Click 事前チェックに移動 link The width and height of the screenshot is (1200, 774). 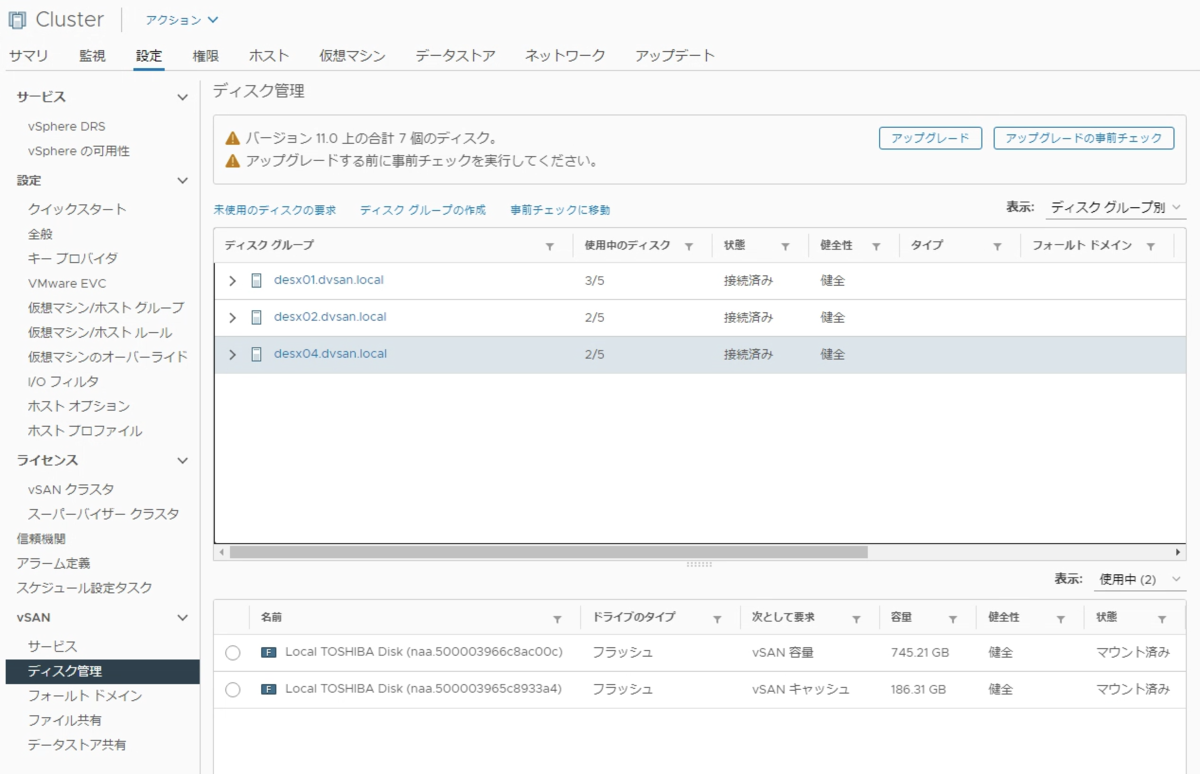coord(560,210)
